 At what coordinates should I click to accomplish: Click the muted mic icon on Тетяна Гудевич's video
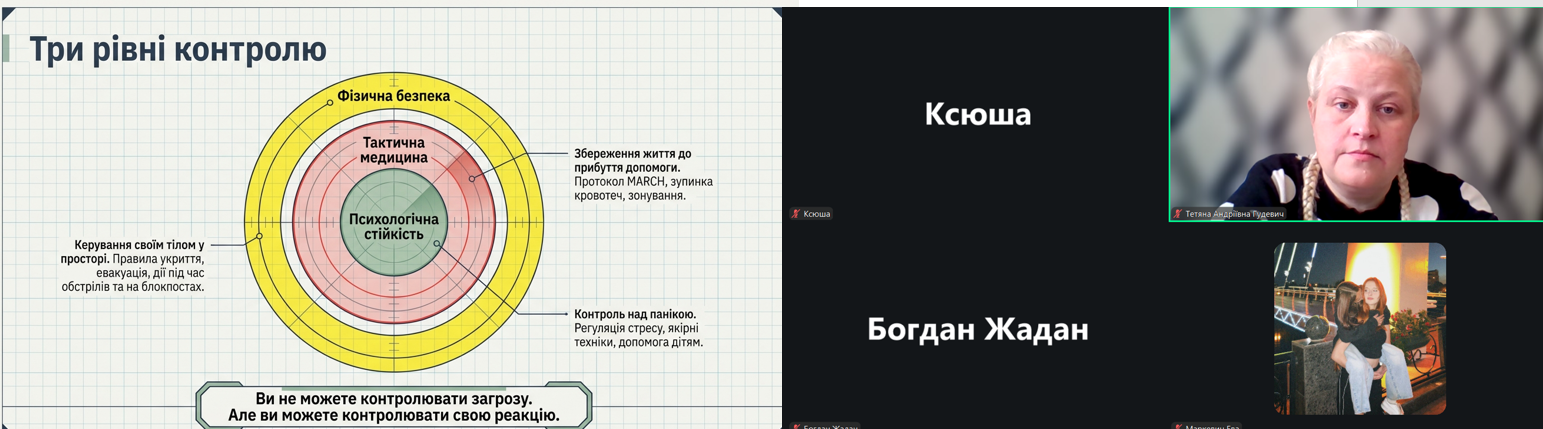point(1178,214)
